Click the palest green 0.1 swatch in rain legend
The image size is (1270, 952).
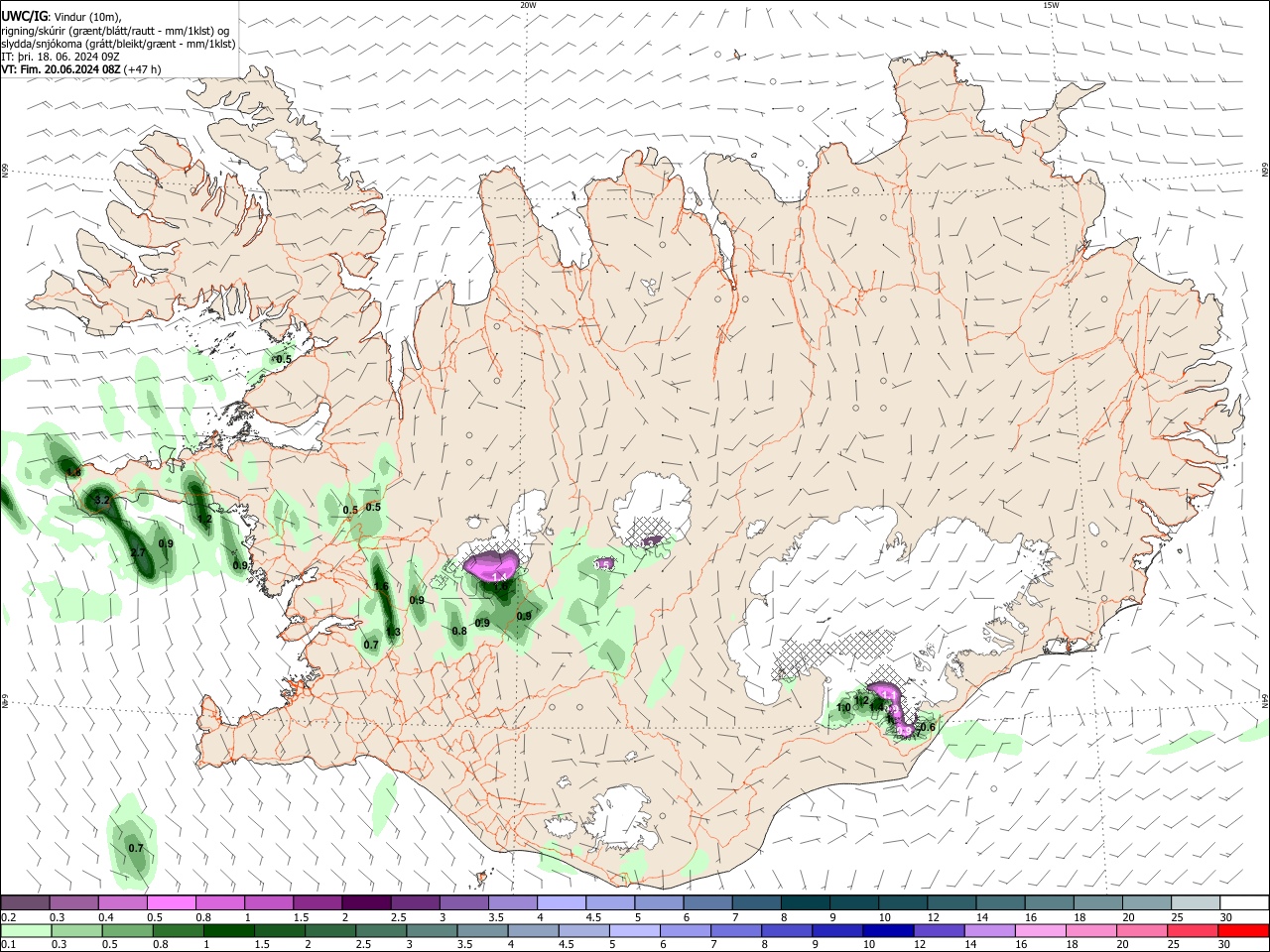point(26,930)
